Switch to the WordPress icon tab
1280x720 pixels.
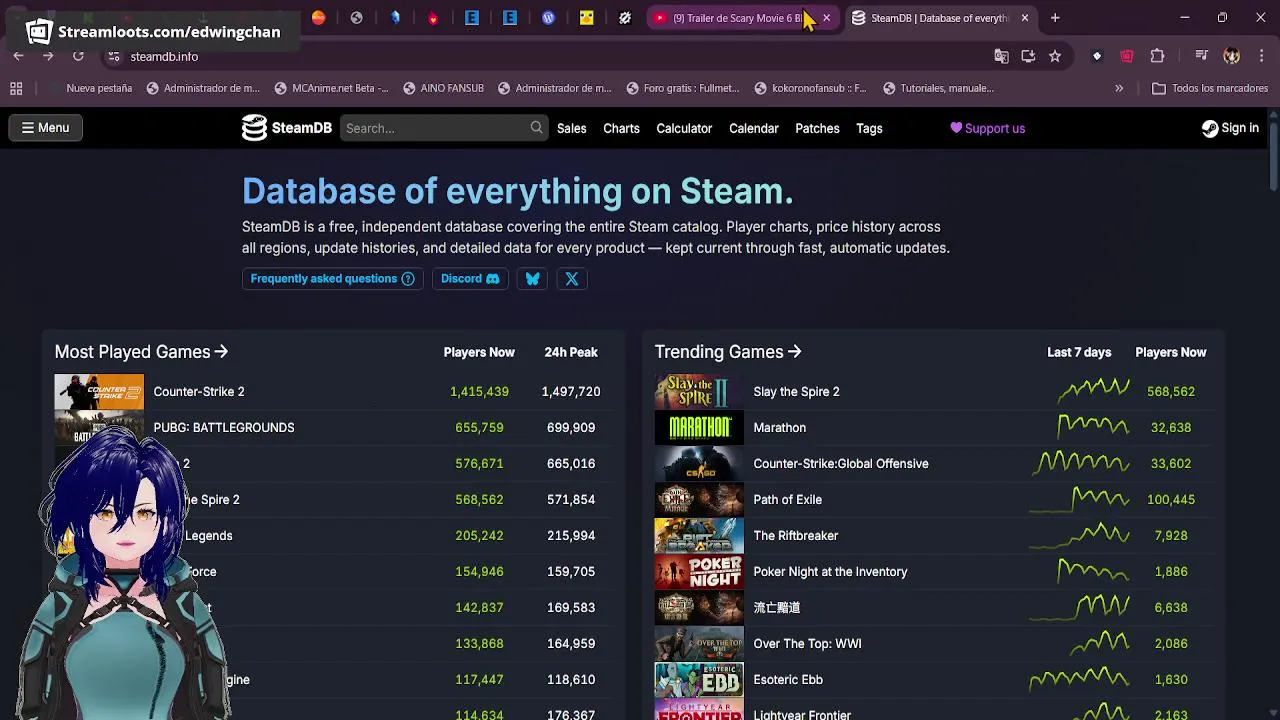548,18
